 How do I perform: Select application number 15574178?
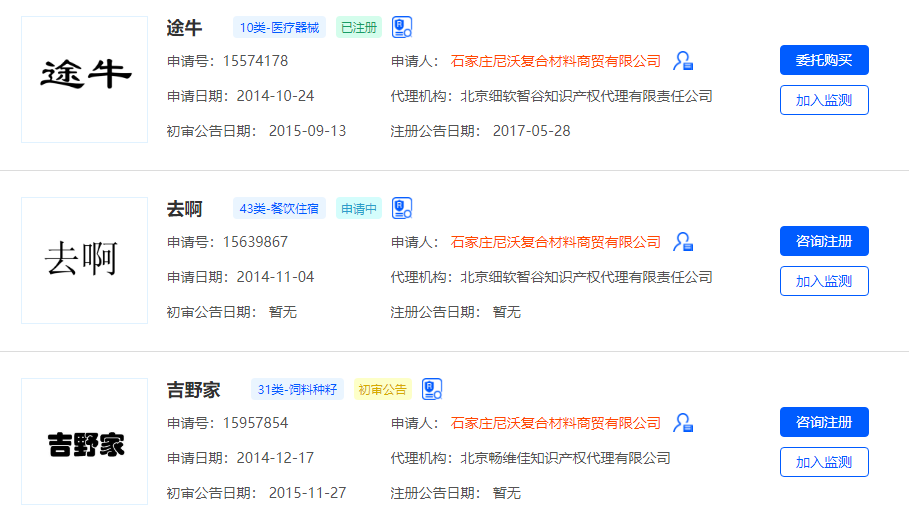coord(255,61)
